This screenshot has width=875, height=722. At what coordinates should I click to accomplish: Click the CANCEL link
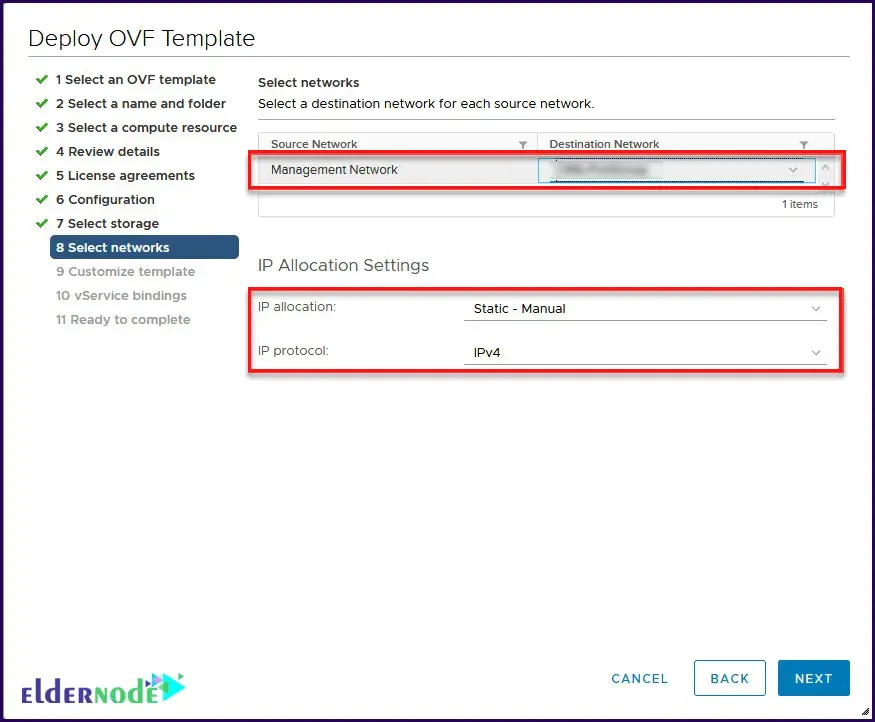click(x=639, y=678)
